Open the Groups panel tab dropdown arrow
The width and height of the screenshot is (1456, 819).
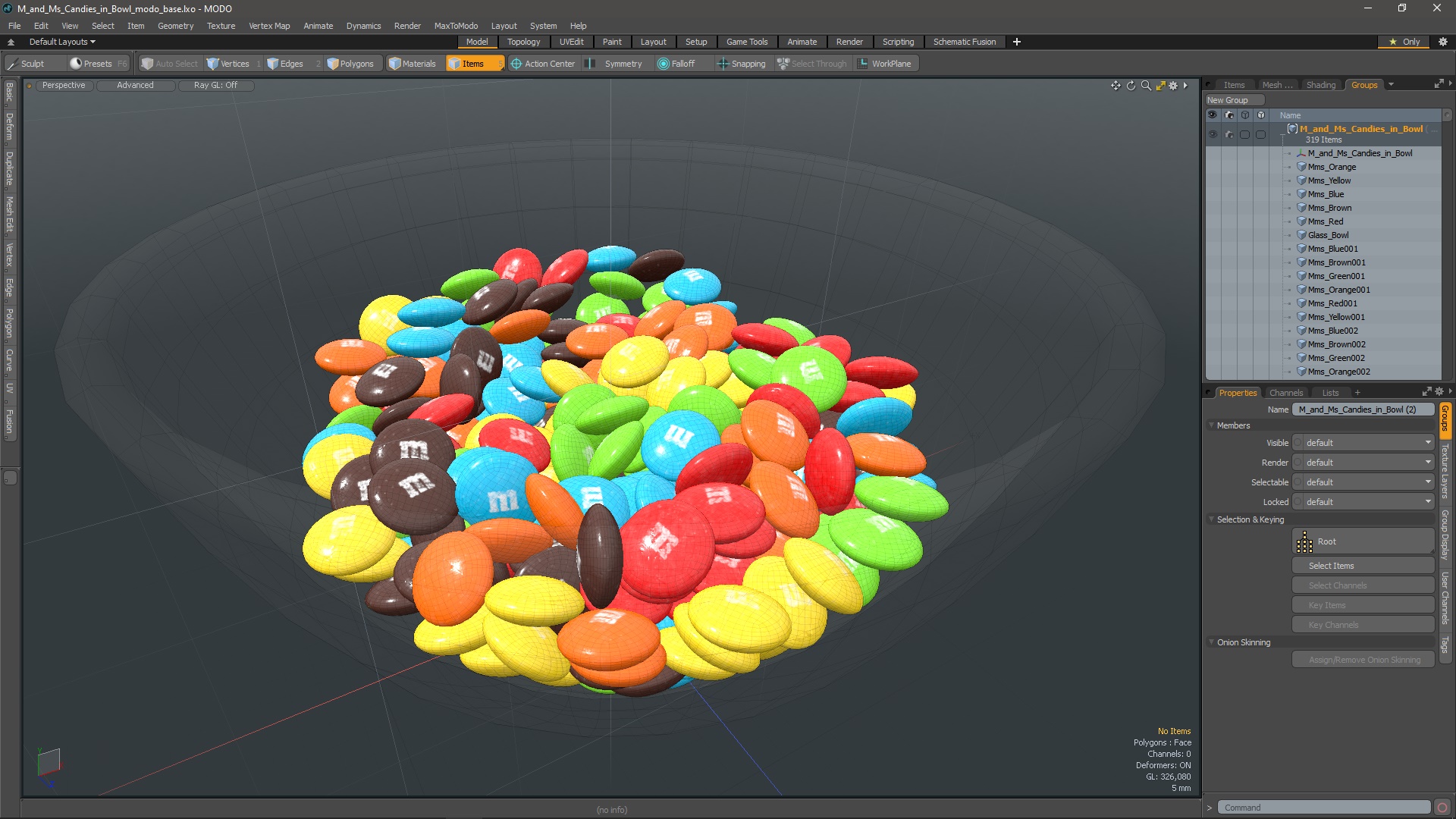[x=1391, y=85]
